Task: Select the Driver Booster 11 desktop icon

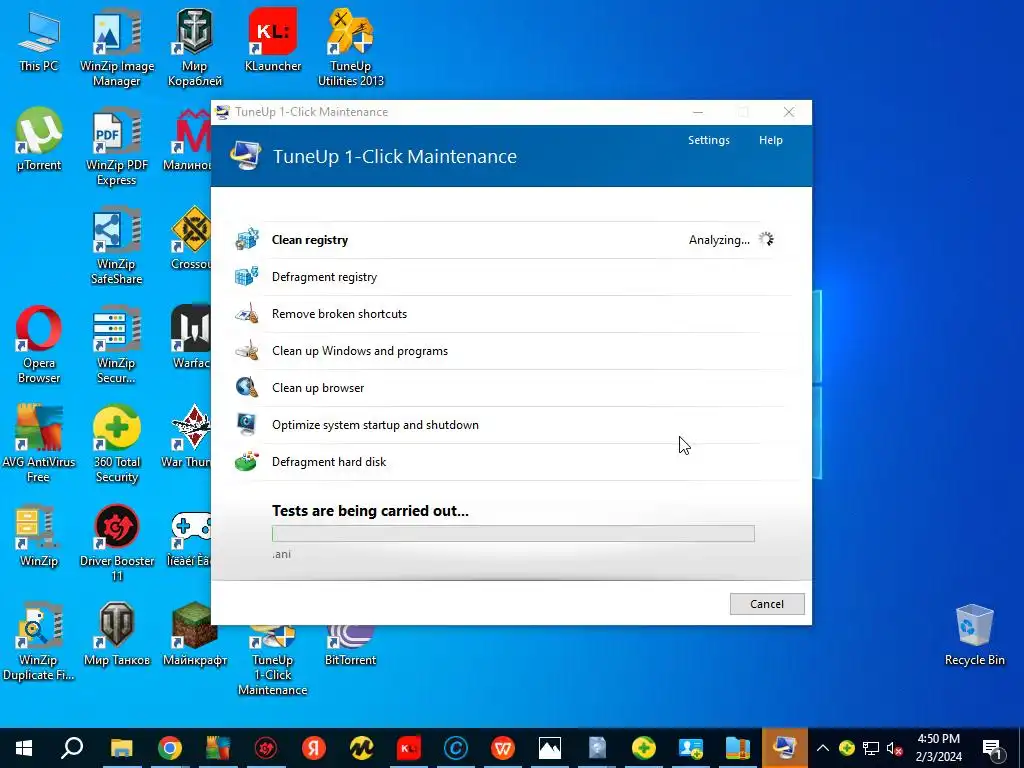Action: pyautogui.click(x=117, y=543)
